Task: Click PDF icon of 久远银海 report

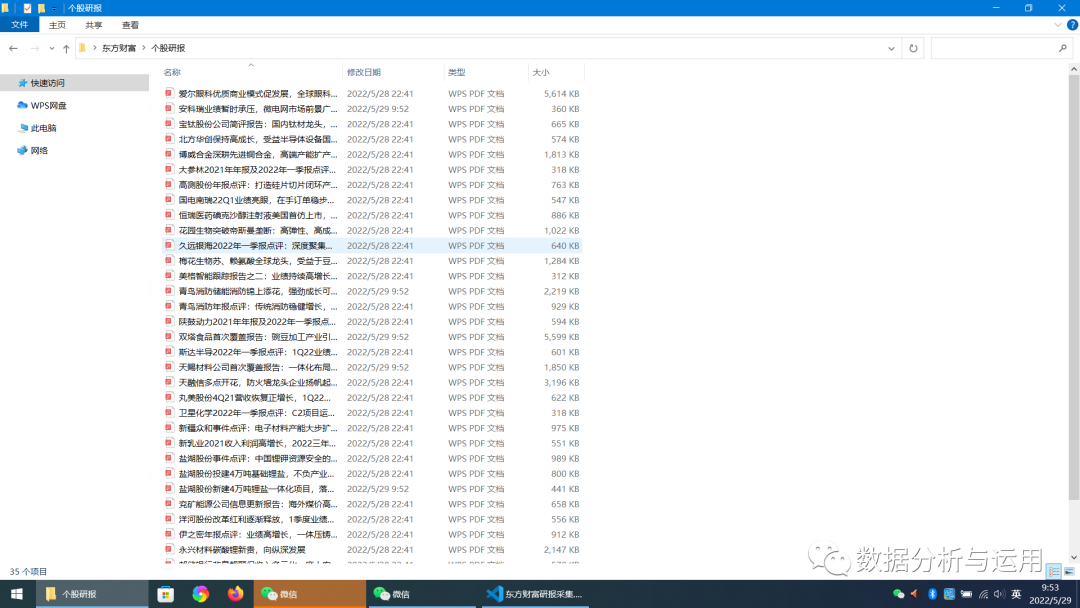Action: pyautogui.click(x=169, y=245)
